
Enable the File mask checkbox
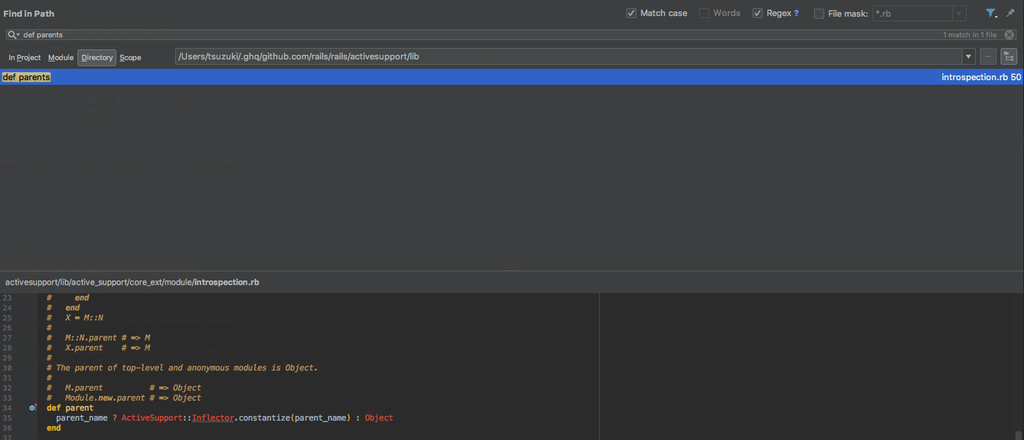(x=819, y=13)
